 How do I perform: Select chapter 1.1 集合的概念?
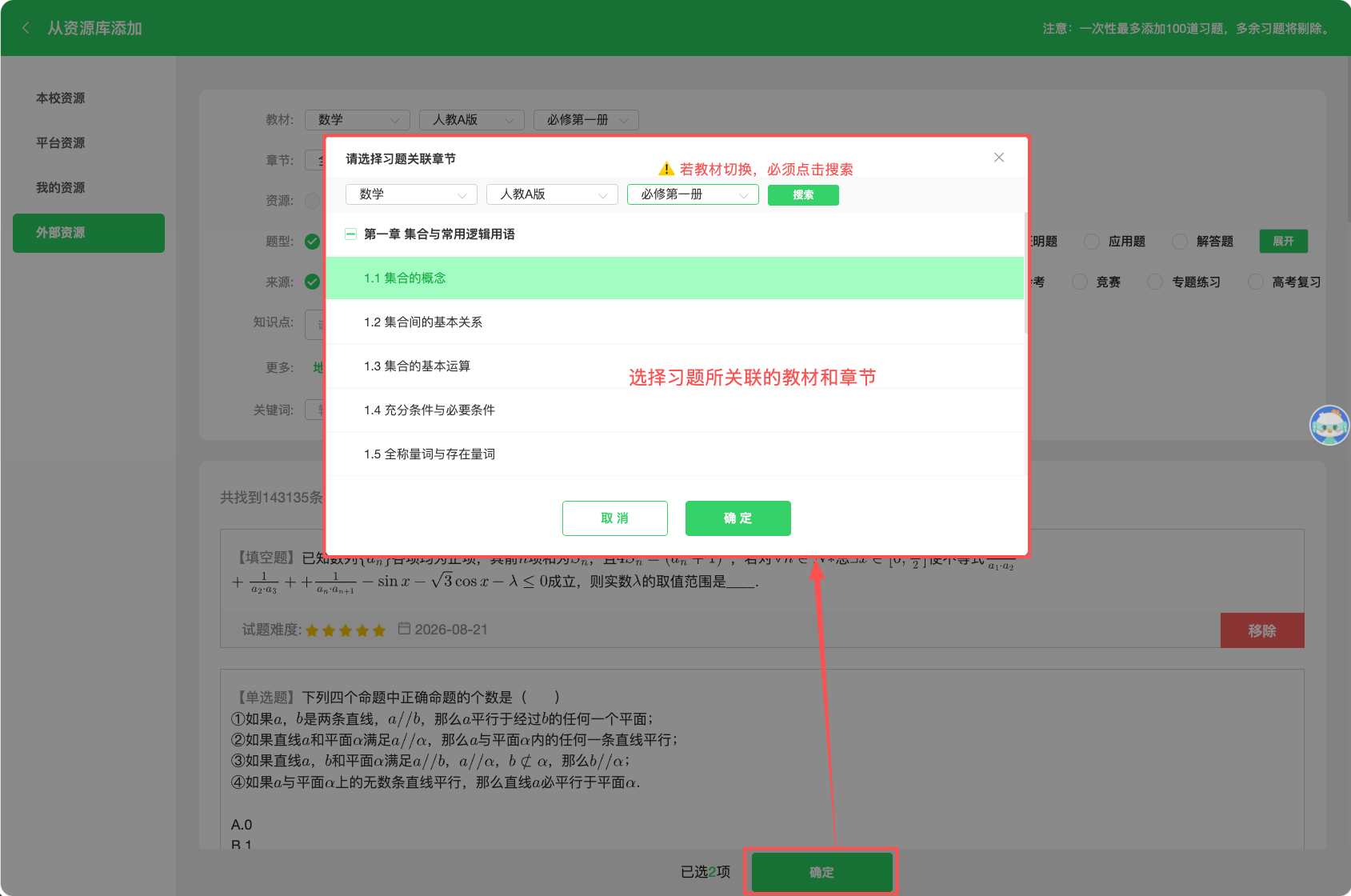(x=675, y=278)
